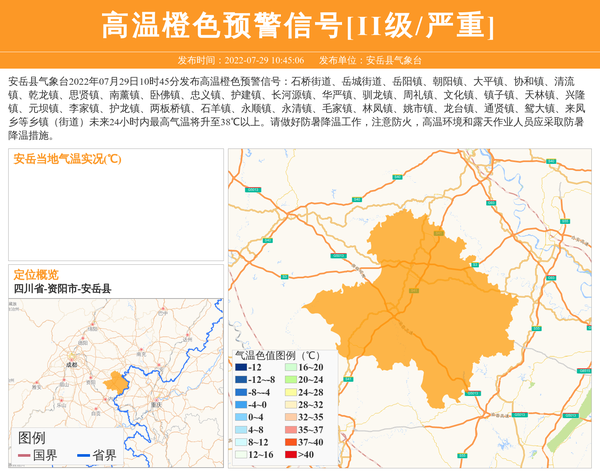Click the warning description paragraph text
Image resolution: width=600 pixels, height=471 pixels.
(x=299, y=107)
